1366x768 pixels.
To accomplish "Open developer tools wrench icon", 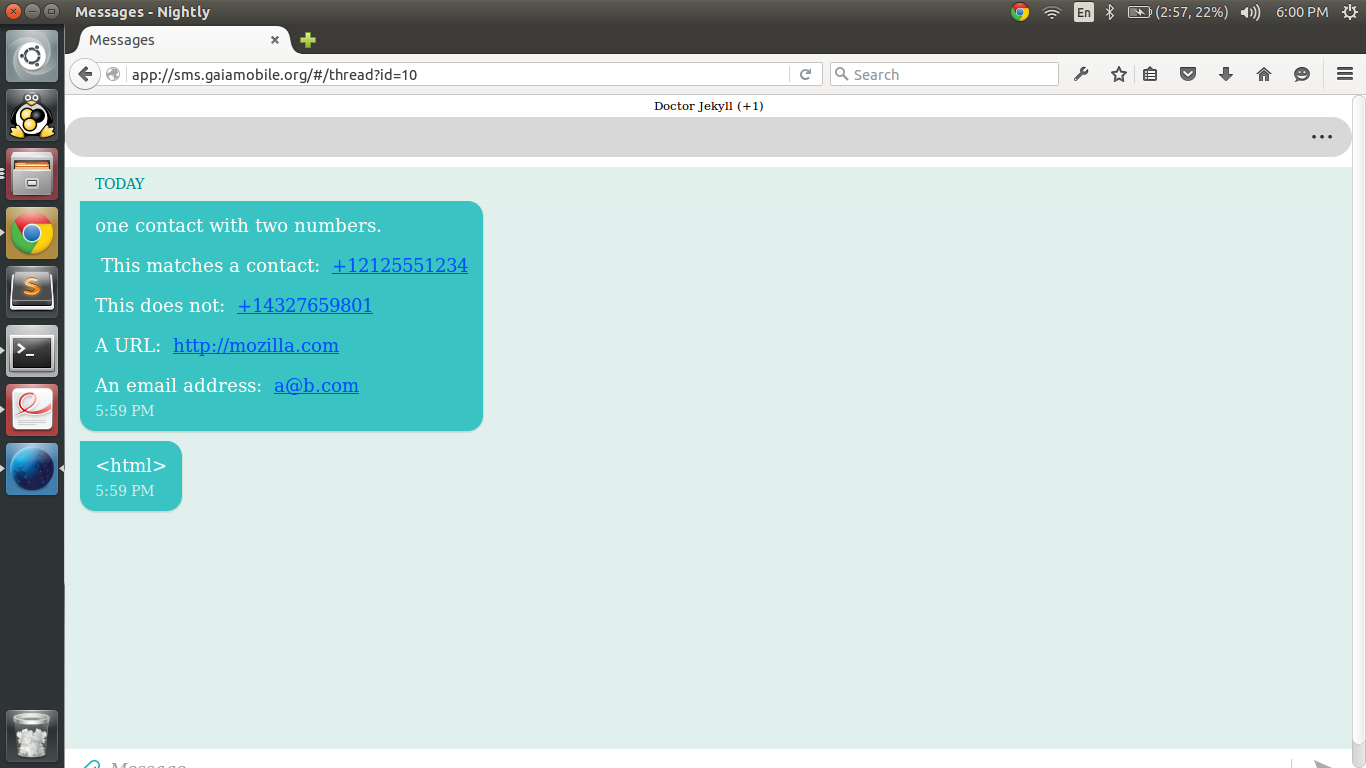I will coord(1081,74).
